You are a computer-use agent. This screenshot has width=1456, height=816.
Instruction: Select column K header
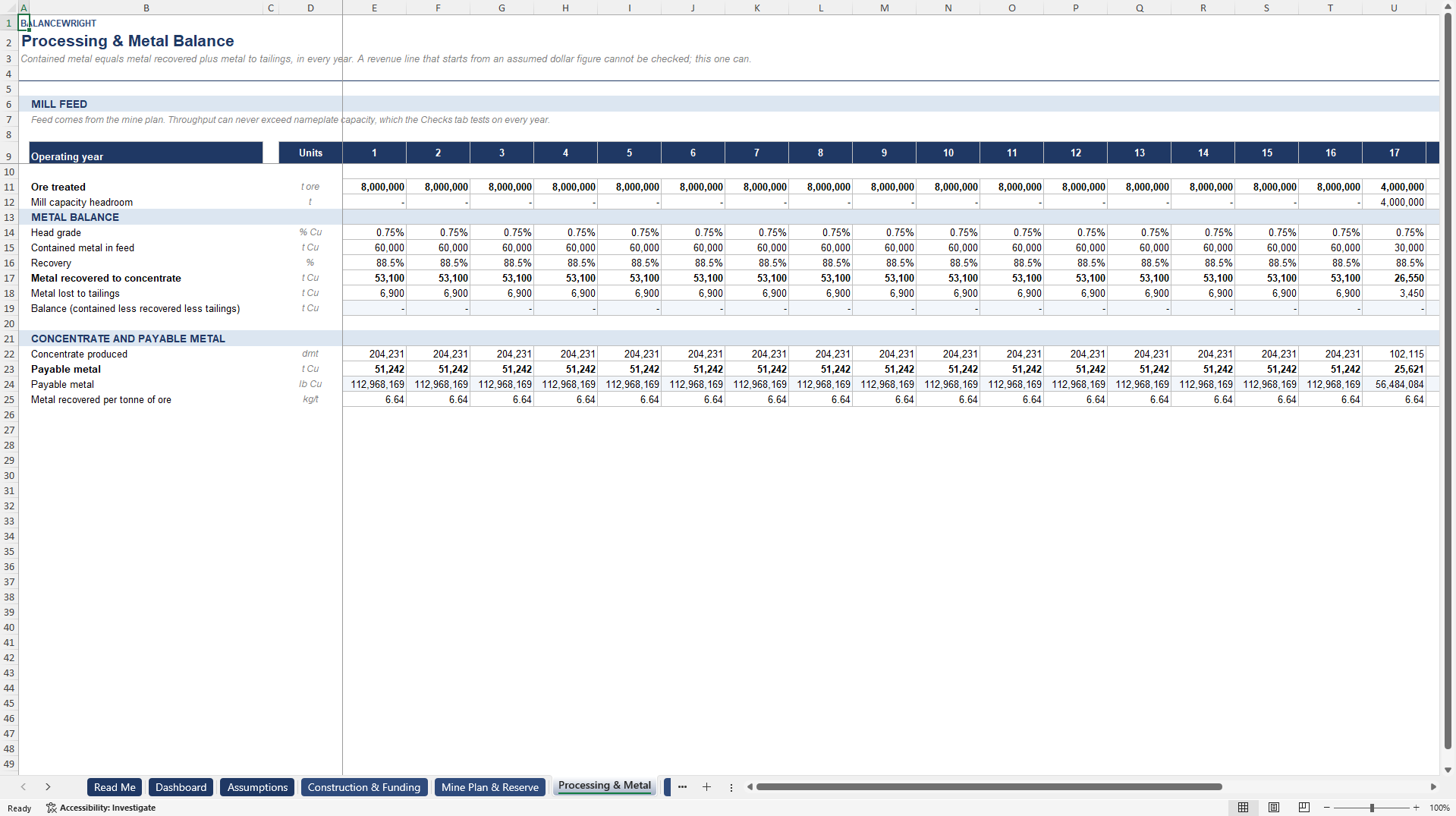coord(756,8)
